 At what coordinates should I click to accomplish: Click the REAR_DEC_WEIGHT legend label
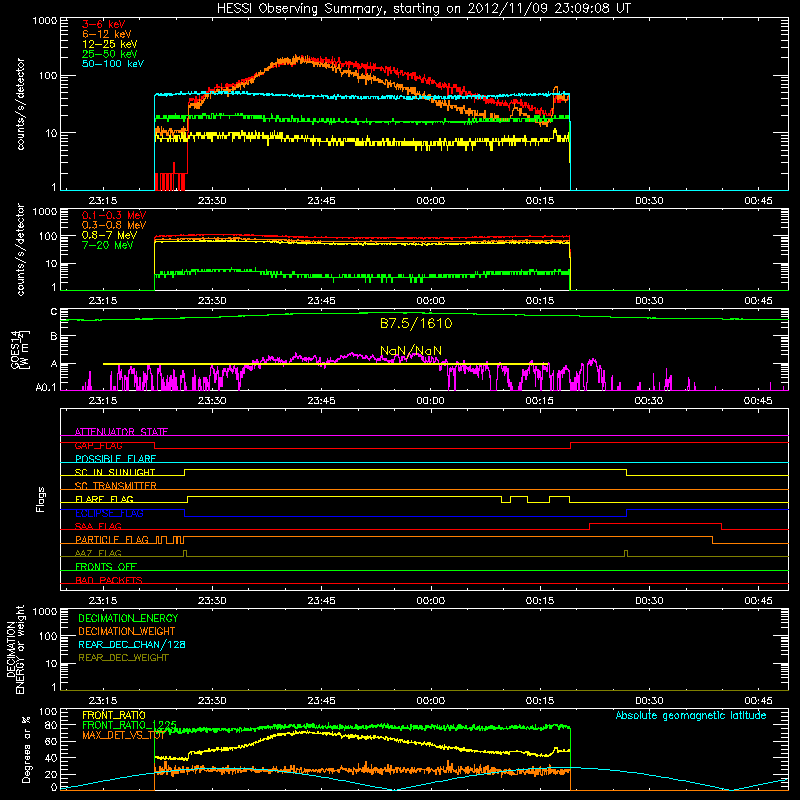[123, 658]
